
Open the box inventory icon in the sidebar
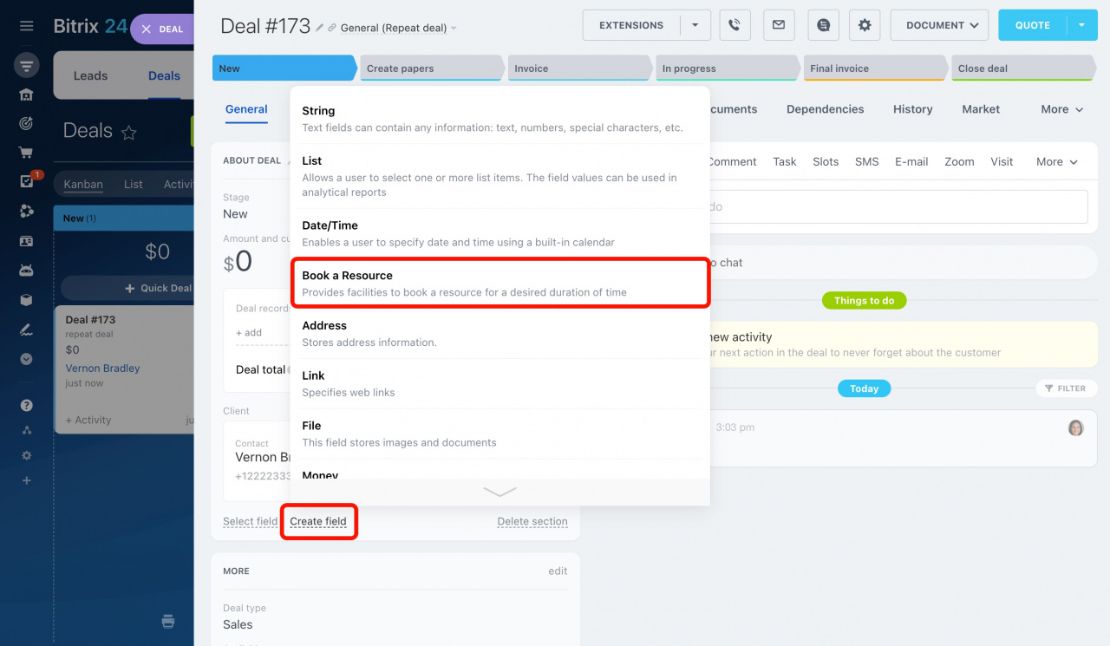(26, 300)
